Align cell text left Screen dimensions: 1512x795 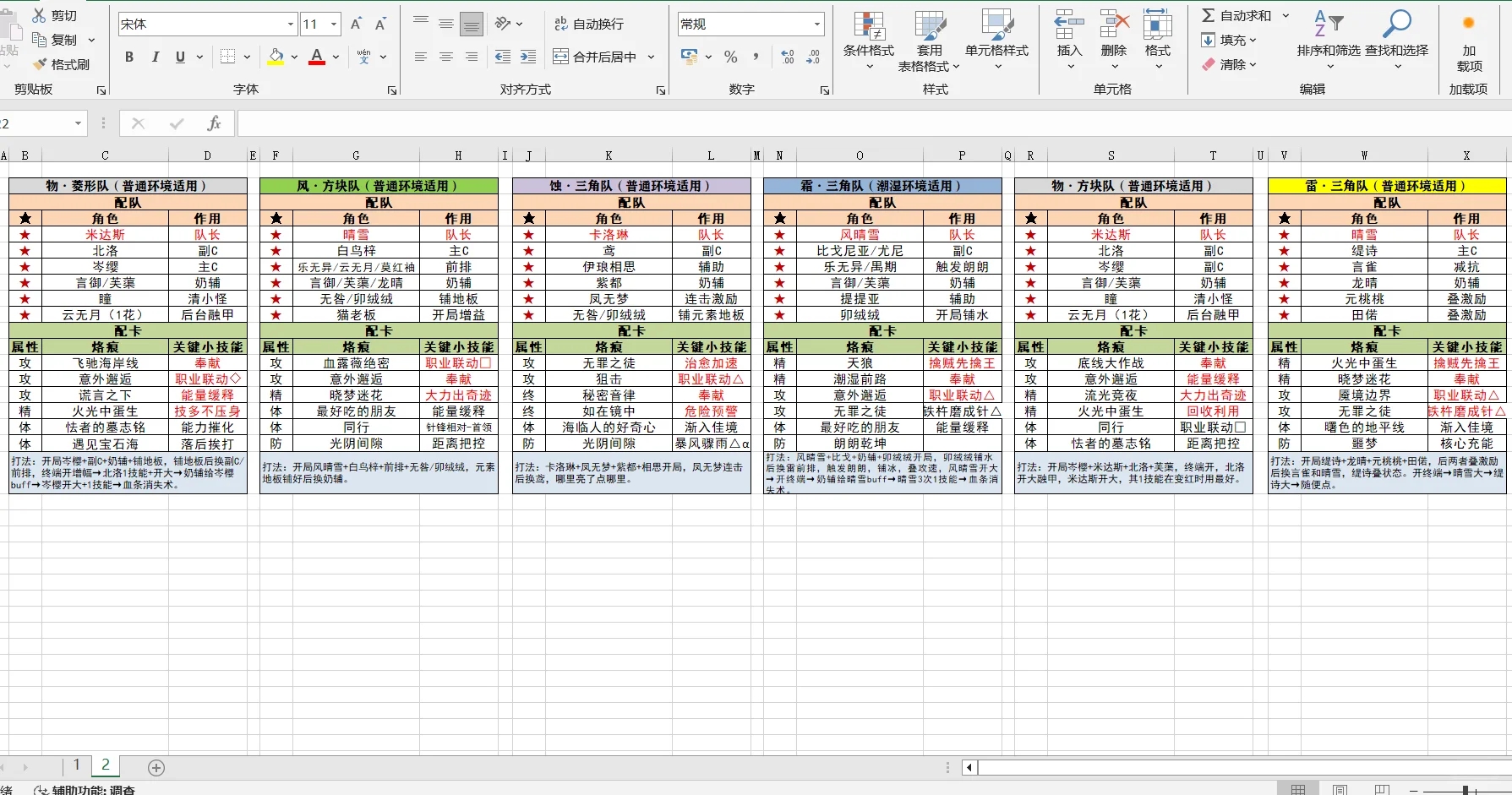pos(421,57)
